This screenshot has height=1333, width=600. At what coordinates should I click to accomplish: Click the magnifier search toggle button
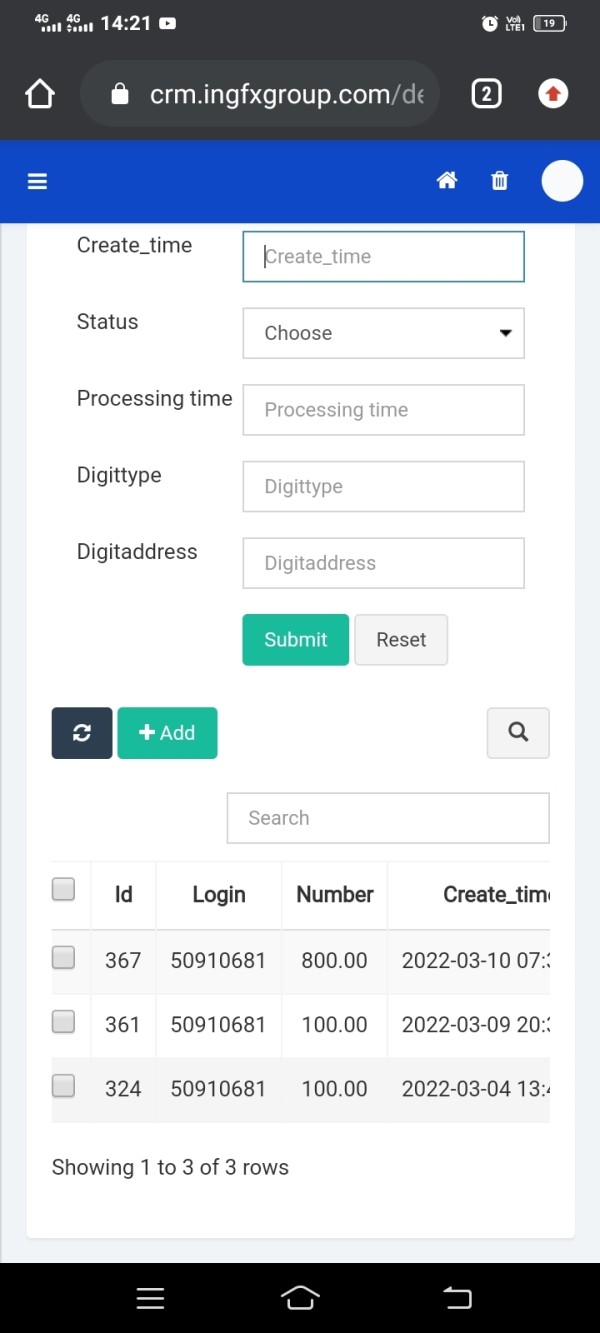(x=518, y=733)
